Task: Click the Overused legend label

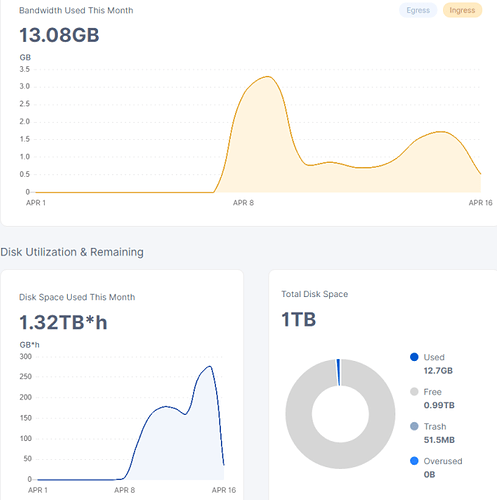Action: pos(443,461)
